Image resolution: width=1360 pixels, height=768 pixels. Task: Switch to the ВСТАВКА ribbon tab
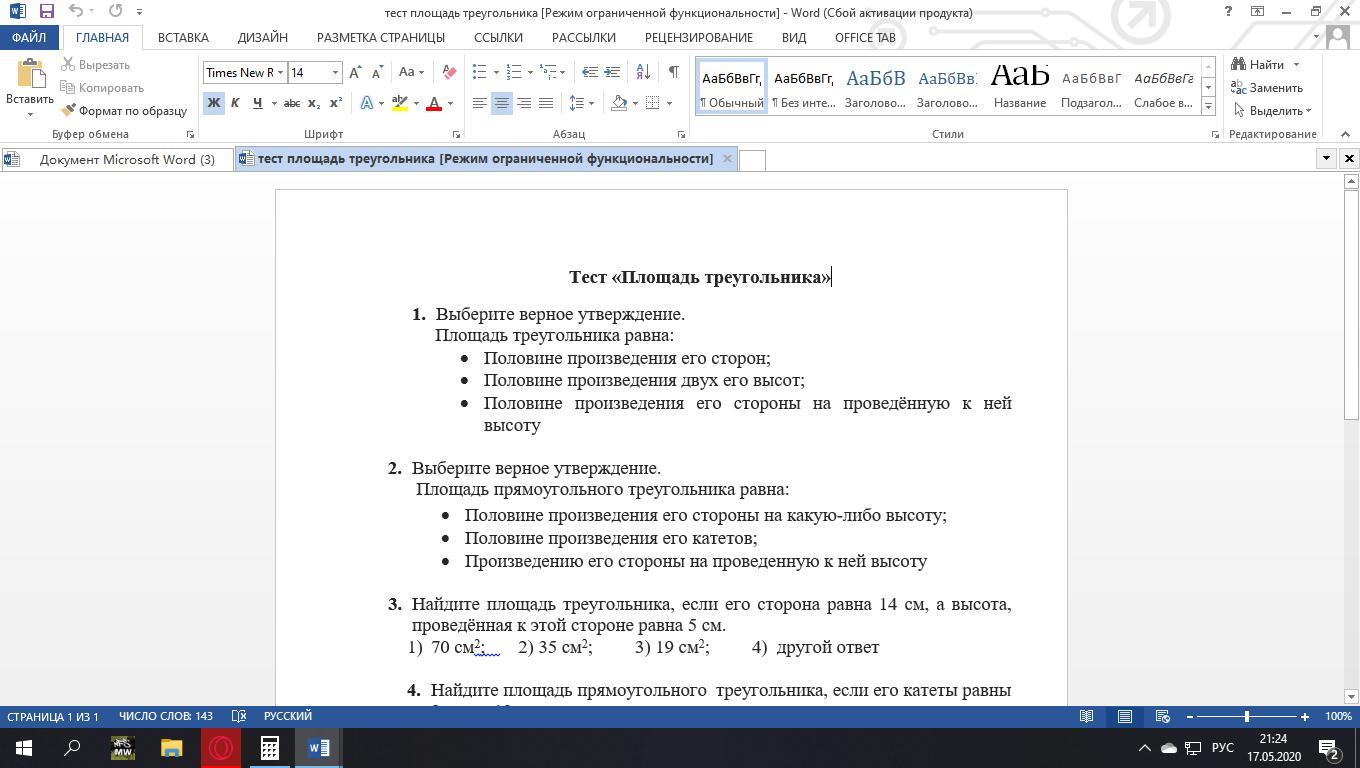183,37
